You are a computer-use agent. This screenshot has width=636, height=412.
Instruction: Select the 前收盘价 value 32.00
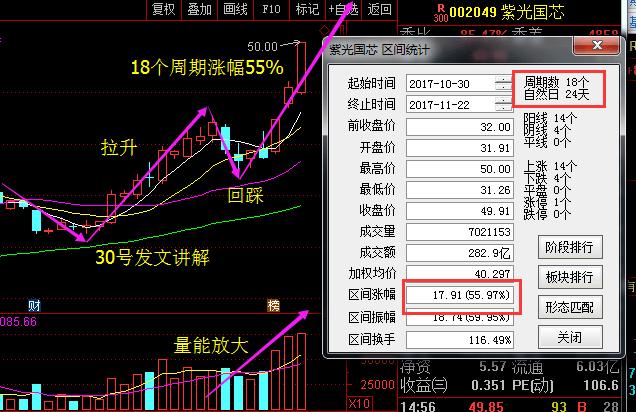coord(460,127)
